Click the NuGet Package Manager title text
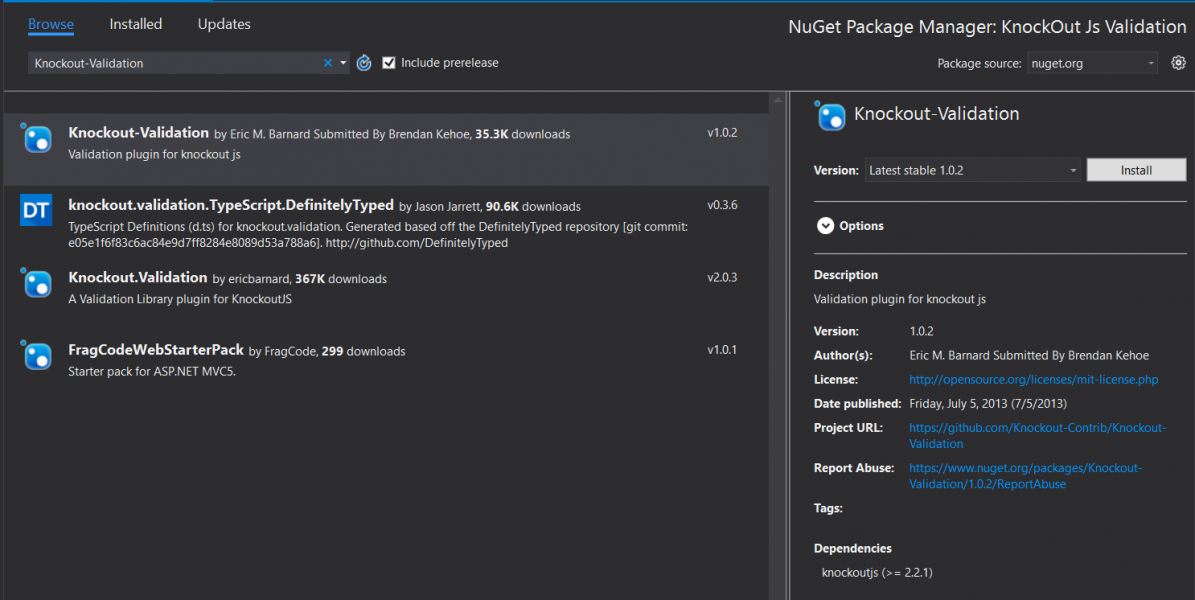The width and height of the screenshot is (1195, 600). pos(987,27)
